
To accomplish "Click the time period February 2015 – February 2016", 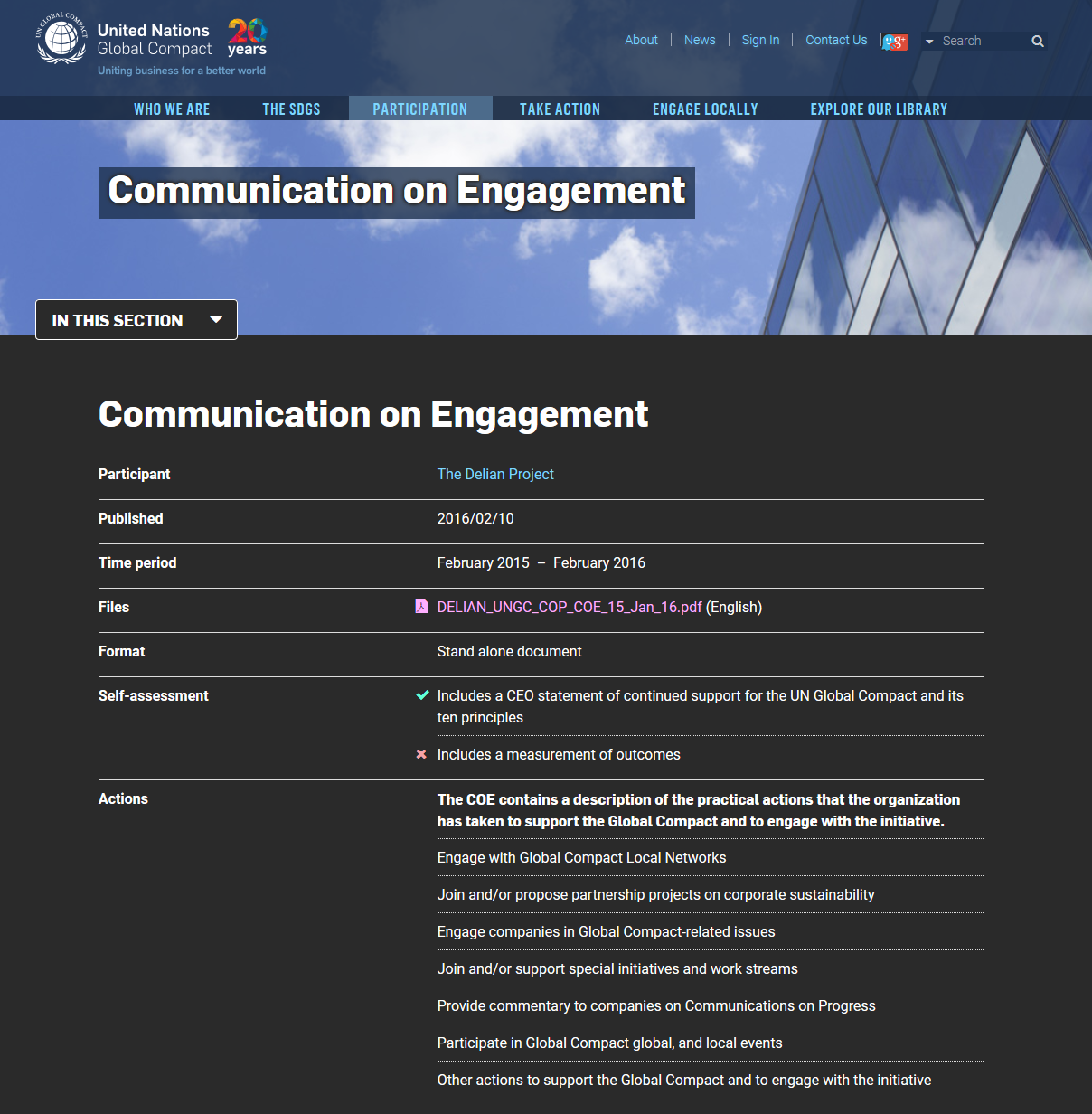I will 541,562.
